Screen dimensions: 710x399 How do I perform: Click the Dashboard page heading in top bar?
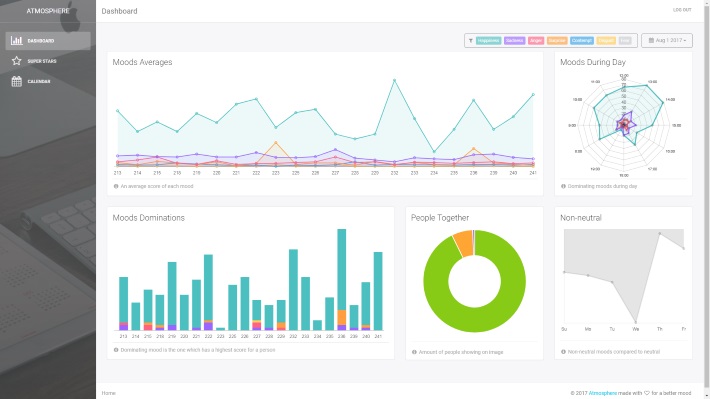[120, 11]
